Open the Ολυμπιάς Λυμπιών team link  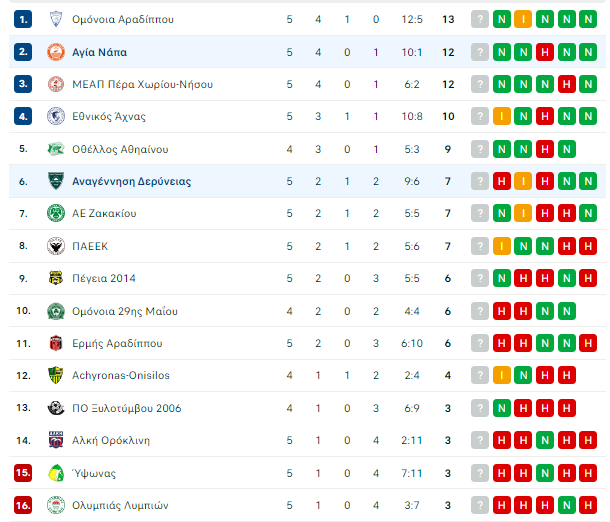[120, 505]
